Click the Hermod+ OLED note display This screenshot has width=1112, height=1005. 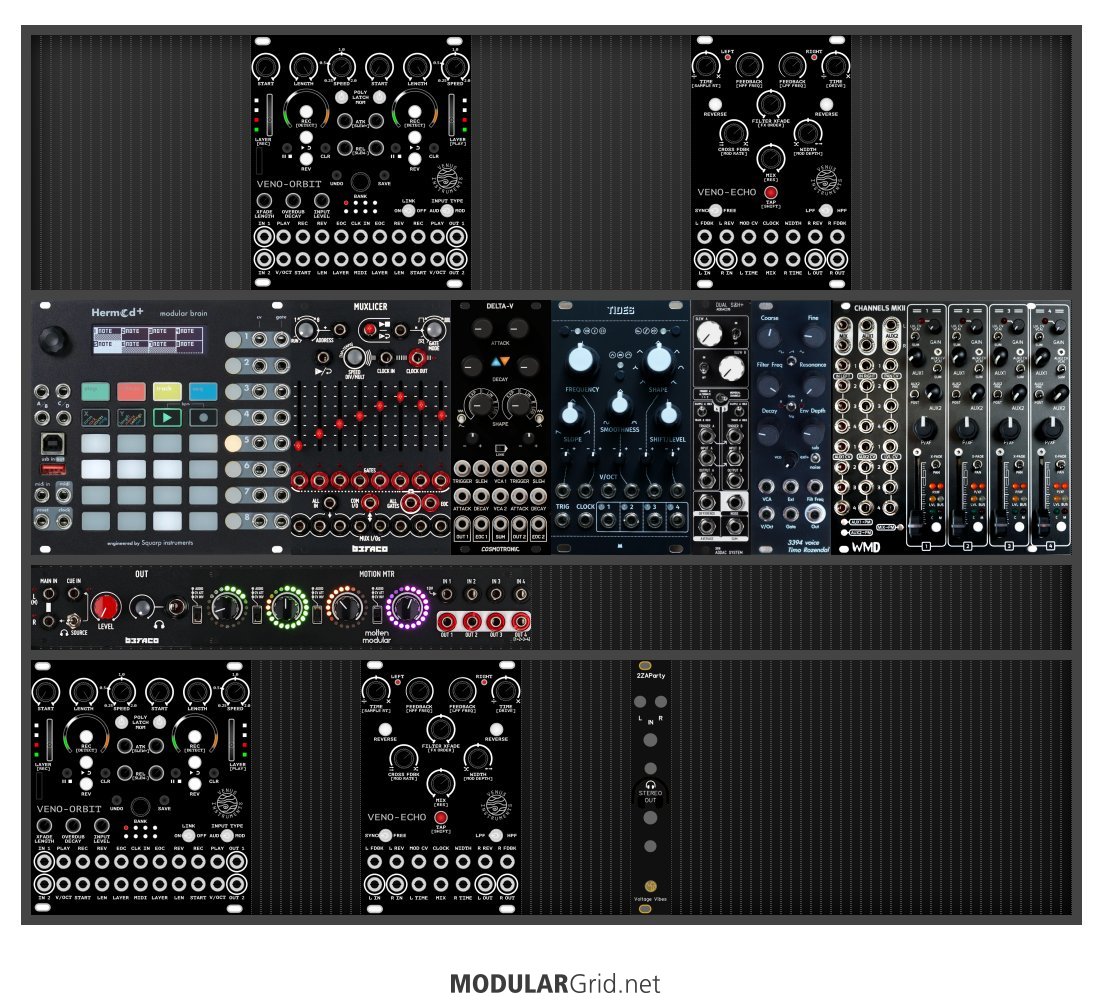pos(148,339)
